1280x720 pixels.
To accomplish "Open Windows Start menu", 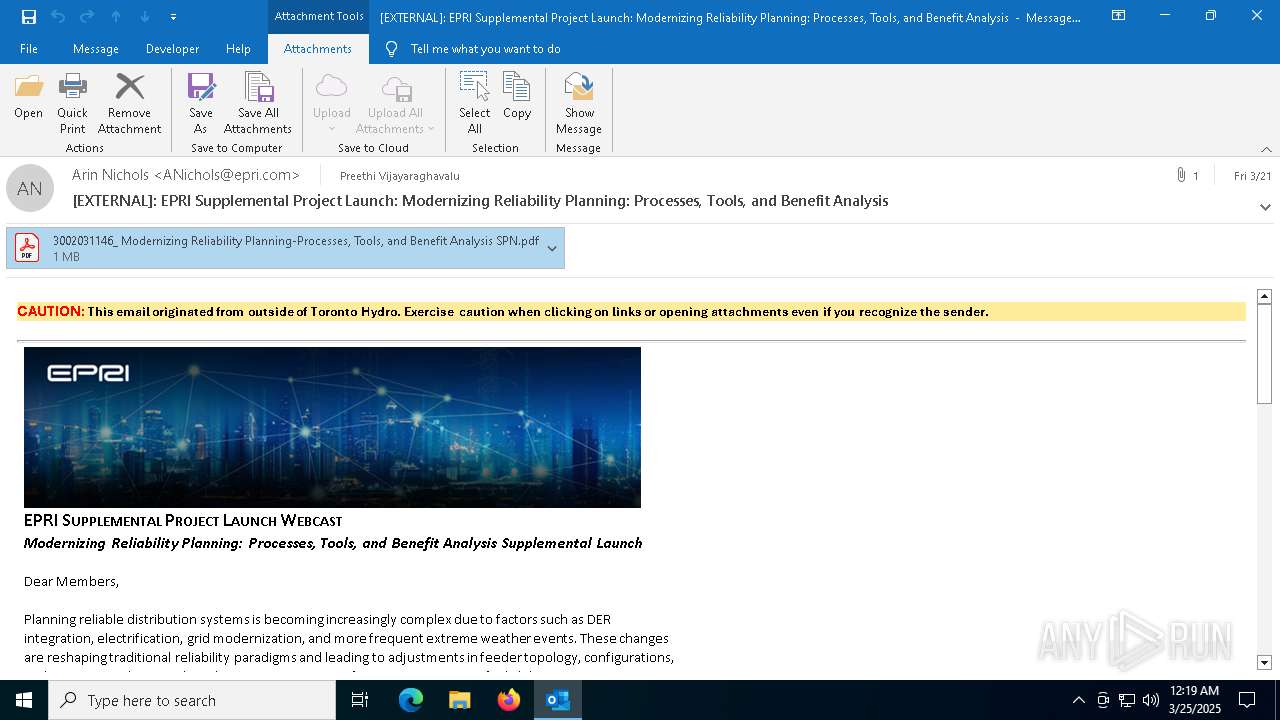I will 24,700.
